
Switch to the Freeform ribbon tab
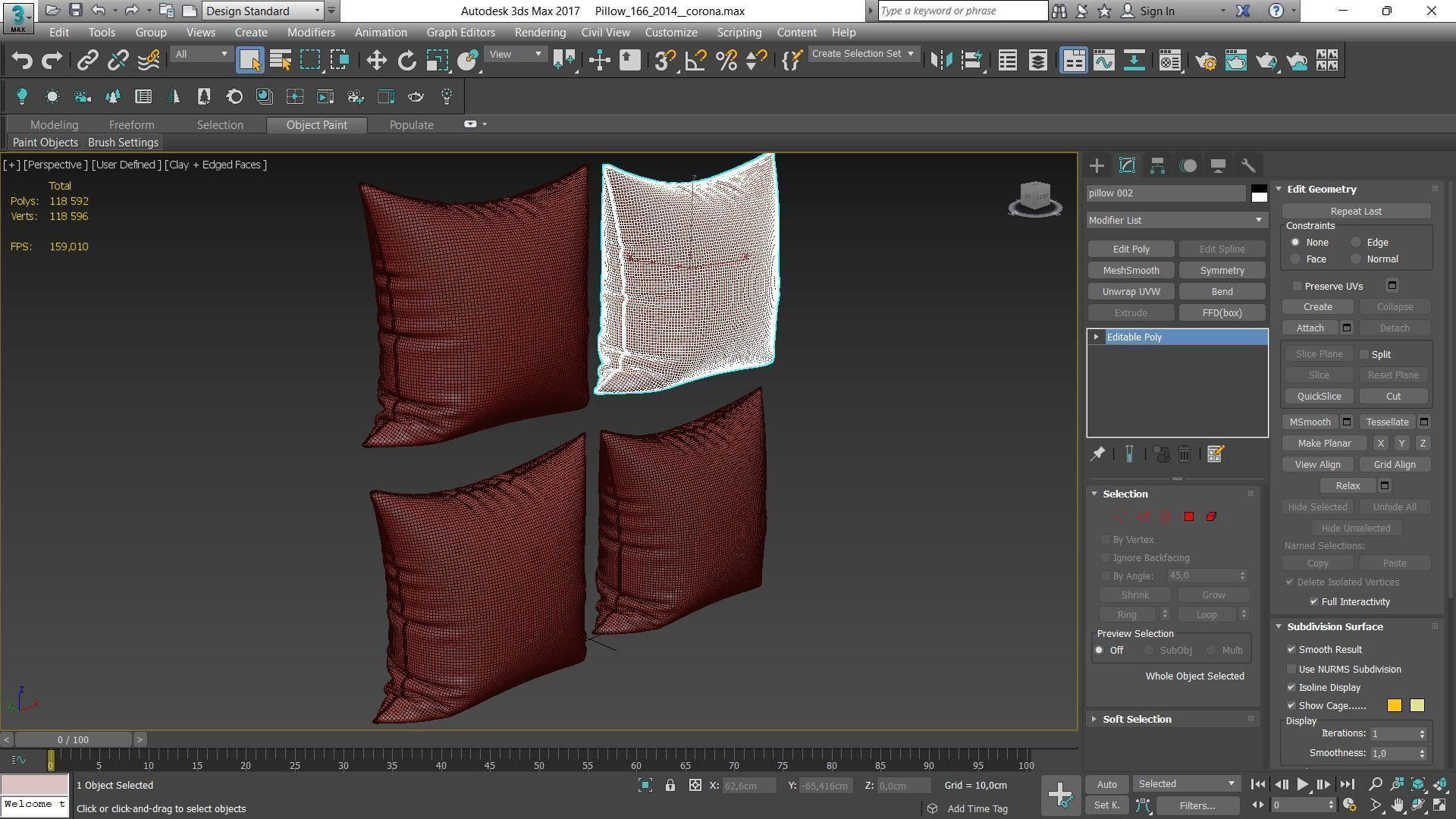pos(131,125)
